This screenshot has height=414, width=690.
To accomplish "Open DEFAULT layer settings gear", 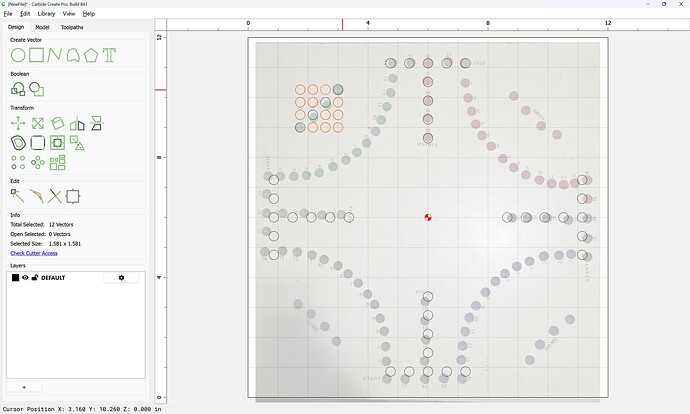I will coord(121,278).
